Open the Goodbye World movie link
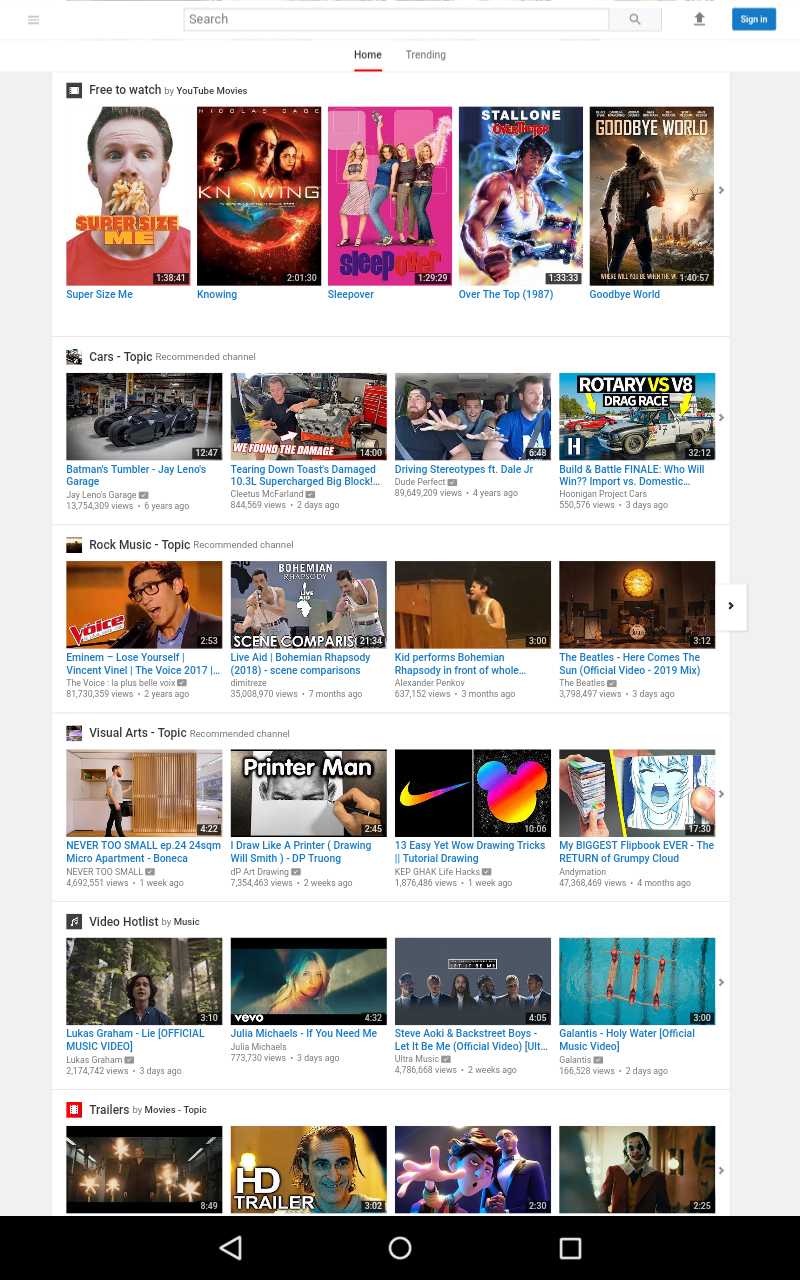Screen dimensions: 800x1280 point(623,294)
